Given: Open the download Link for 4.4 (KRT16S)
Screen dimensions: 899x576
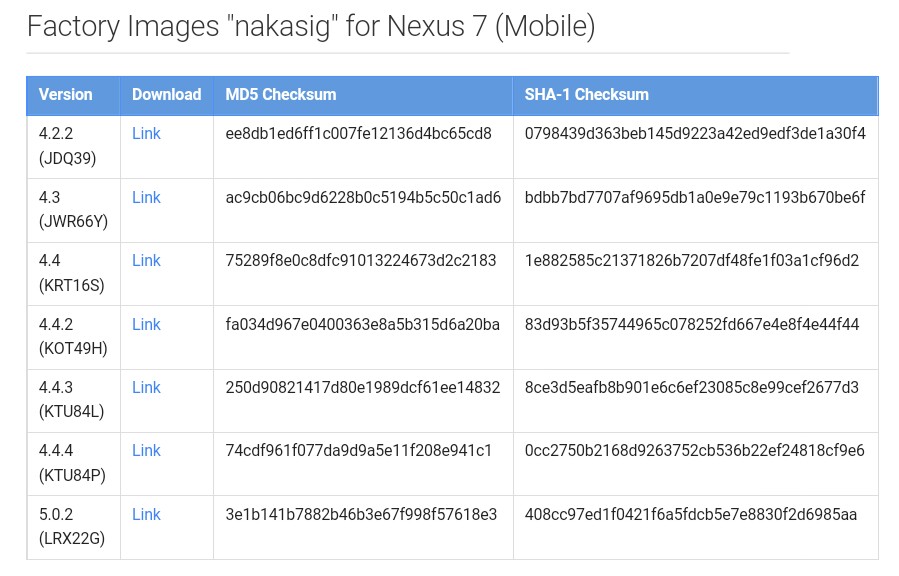Looking at the screenshot, I should [x=146, y=261].
